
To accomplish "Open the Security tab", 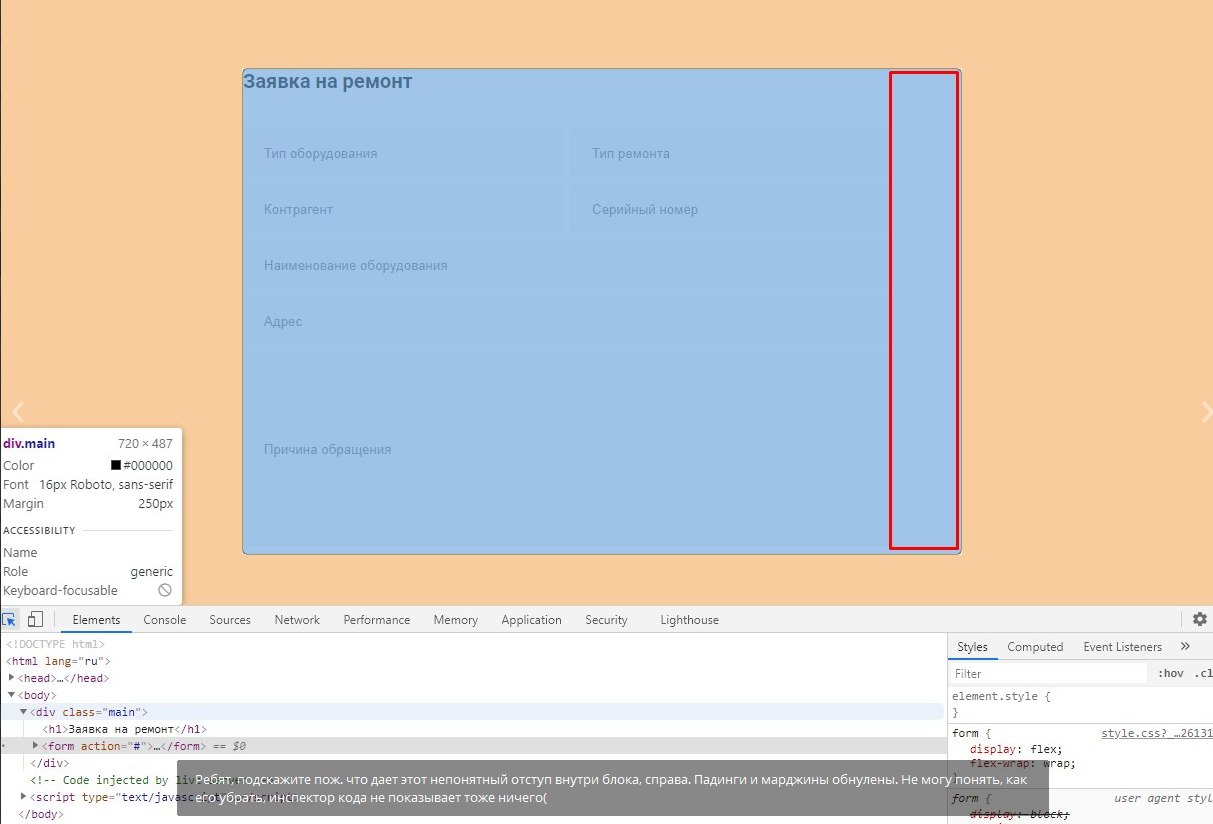I will click(x=606, y=620).
